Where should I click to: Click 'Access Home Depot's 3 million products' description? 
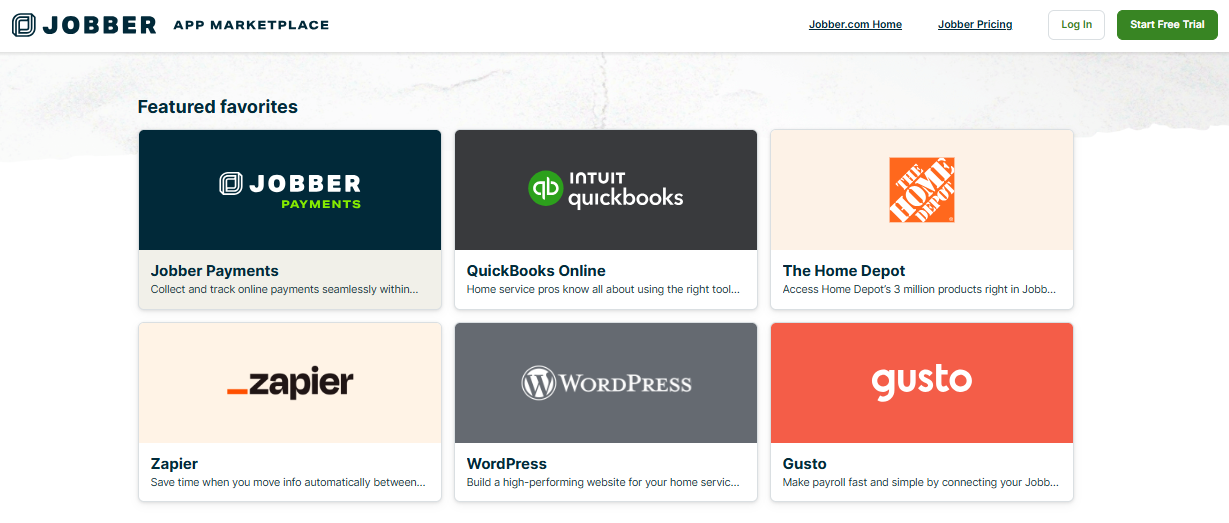pyautogui.click(x=920, y=290)
